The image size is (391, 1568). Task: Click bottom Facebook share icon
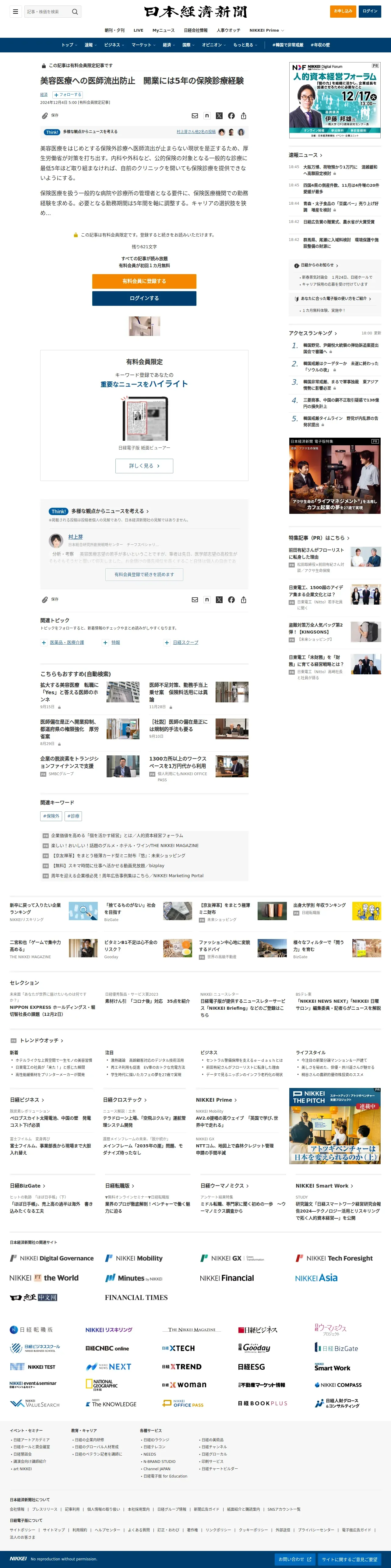(x=231, y=599)
